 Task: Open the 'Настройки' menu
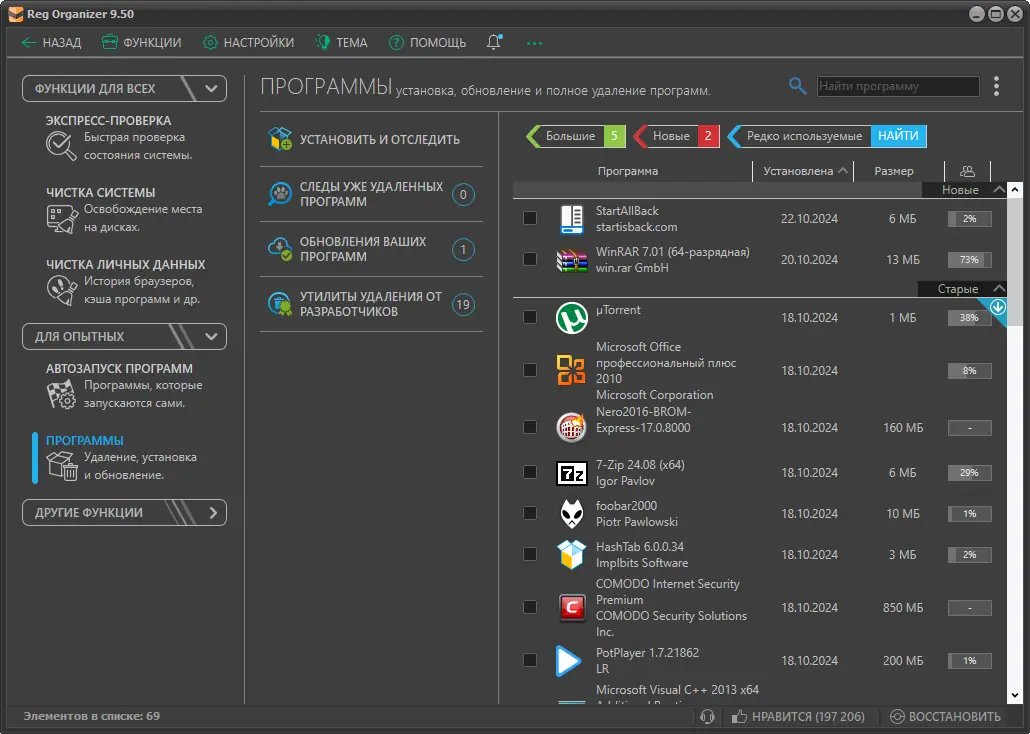point(248,42)
